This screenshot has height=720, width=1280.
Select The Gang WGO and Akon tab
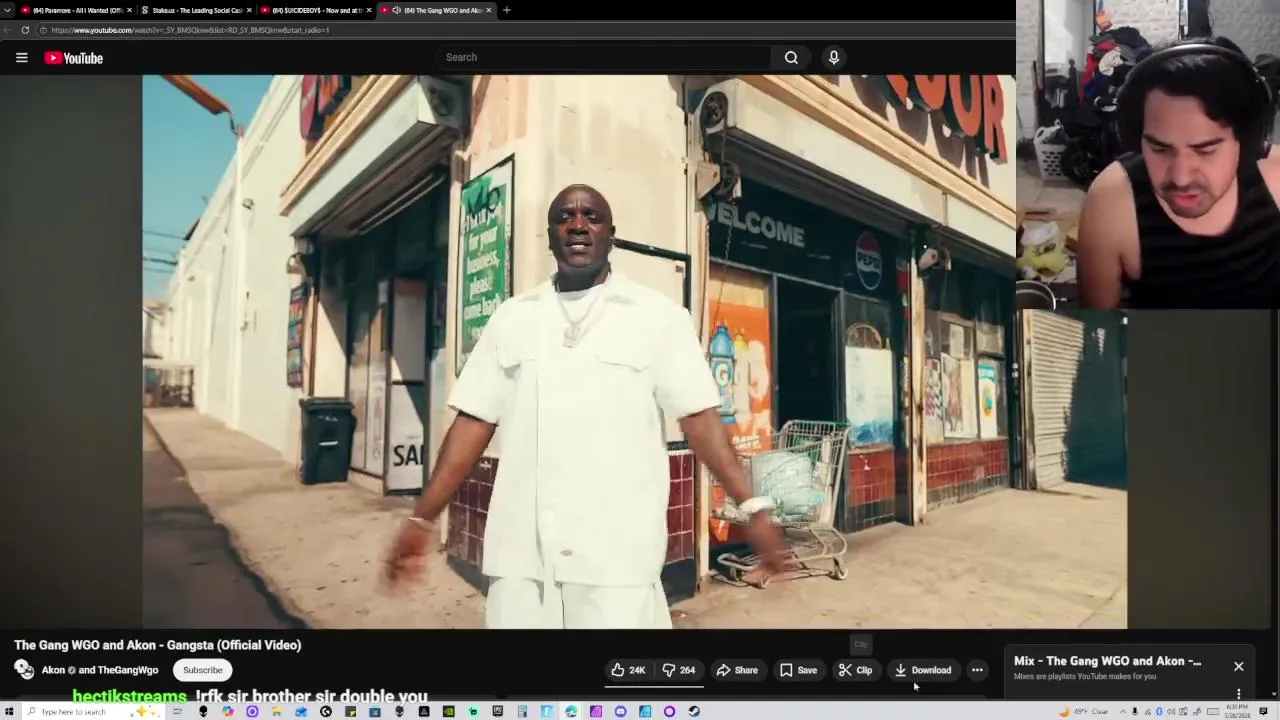point(436,10)
